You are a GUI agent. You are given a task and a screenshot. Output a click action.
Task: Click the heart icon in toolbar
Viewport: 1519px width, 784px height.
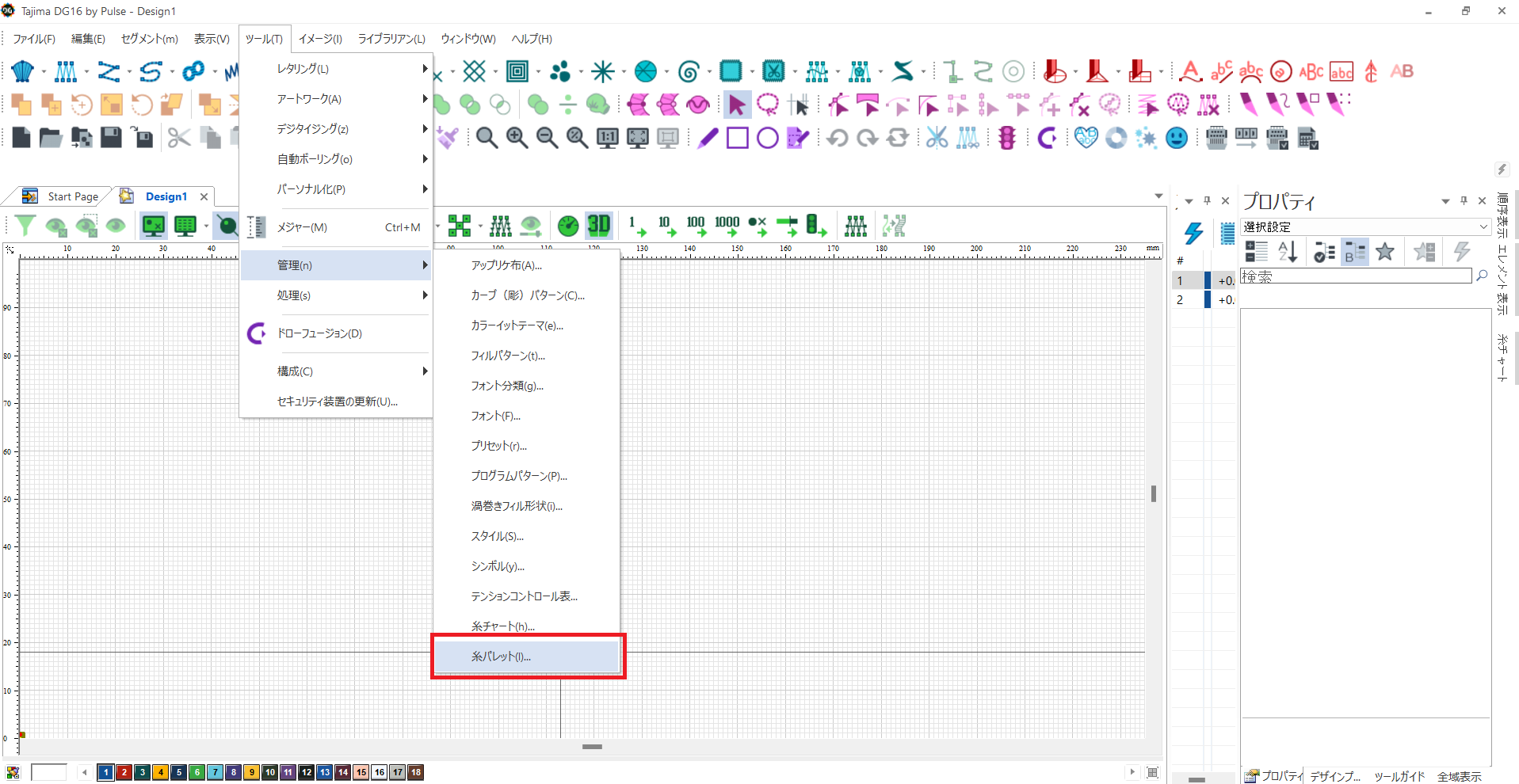click(1086, 138)
